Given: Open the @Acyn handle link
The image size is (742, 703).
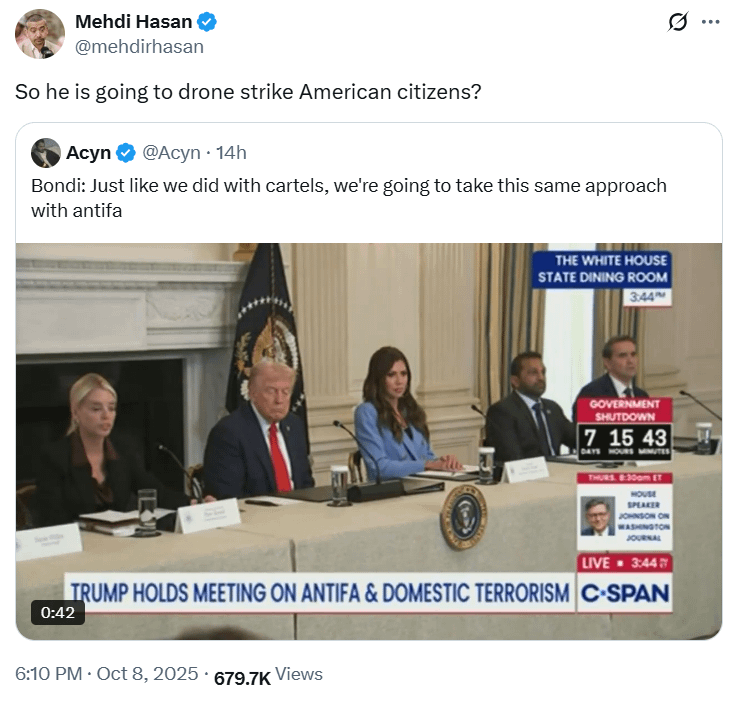Looking at the screenshot, I should click(x=171, y=153).
